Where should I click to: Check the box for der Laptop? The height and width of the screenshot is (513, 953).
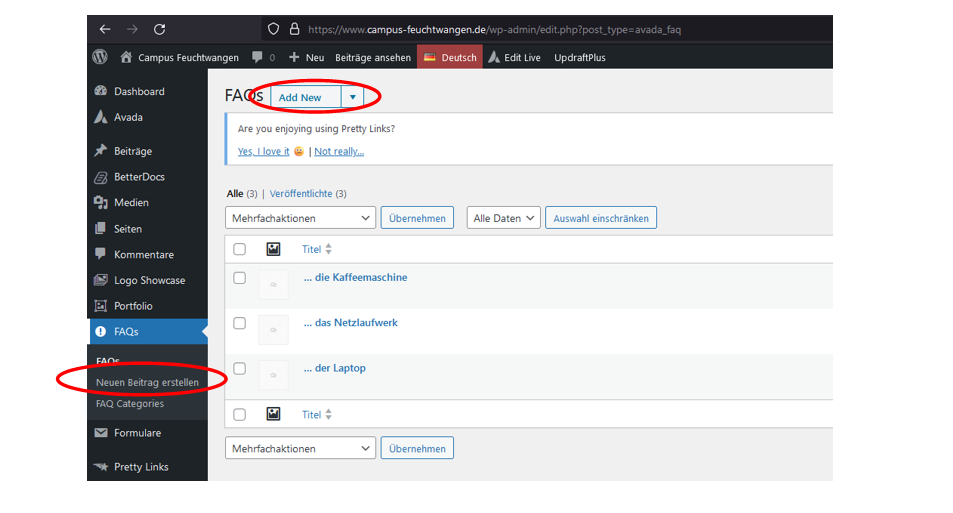239,368
